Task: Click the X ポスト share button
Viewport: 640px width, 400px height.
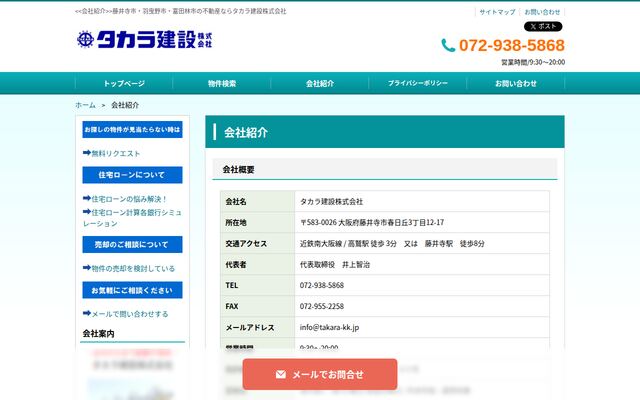Action: click(543, 27)
